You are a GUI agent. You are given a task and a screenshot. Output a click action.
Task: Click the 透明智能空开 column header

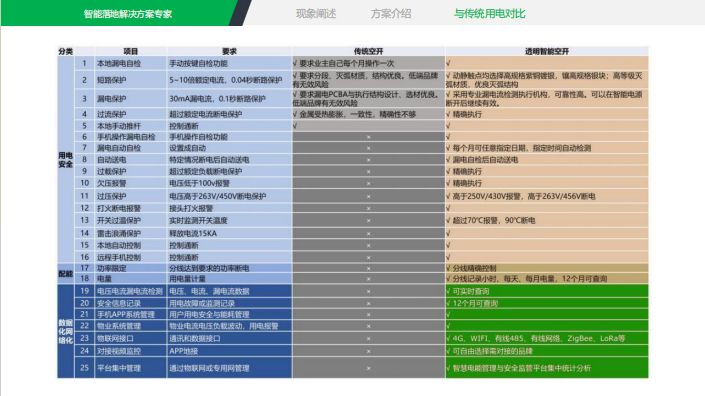click(547, 51)
